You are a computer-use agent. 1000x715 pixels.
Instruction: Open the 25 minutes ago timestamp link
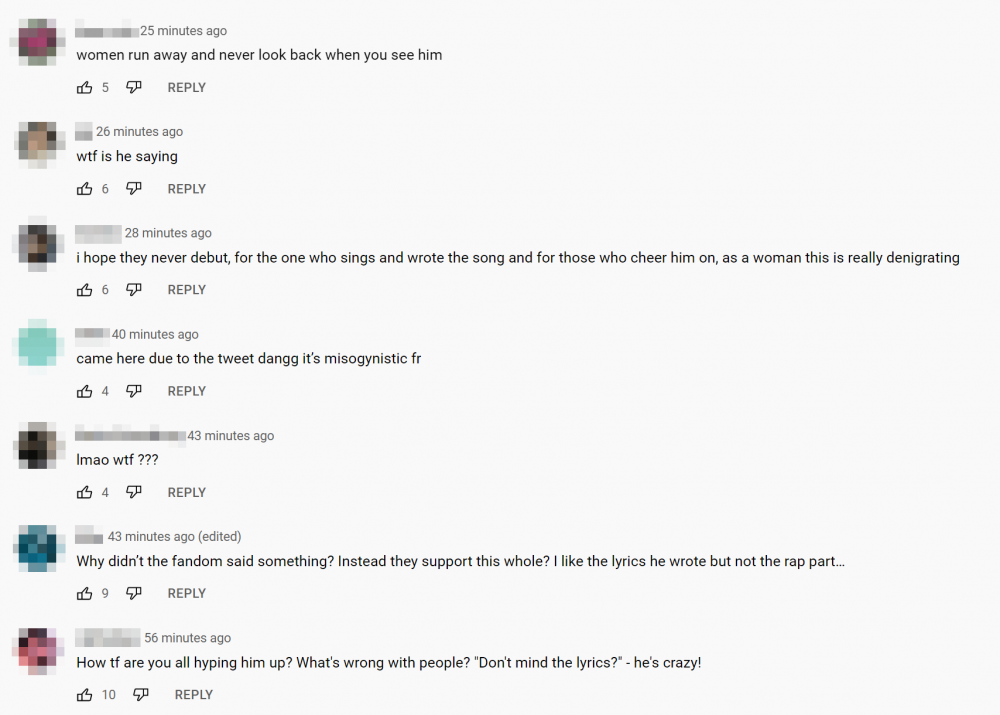tap(183, 31)
